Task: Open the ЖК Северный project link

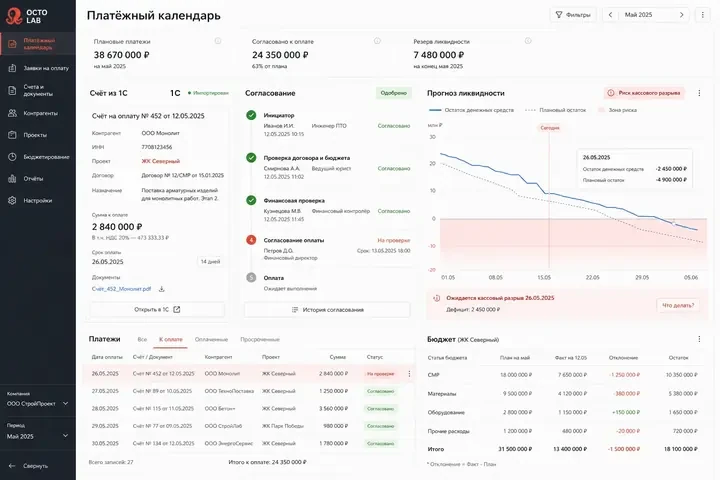Action: point(161,161)
